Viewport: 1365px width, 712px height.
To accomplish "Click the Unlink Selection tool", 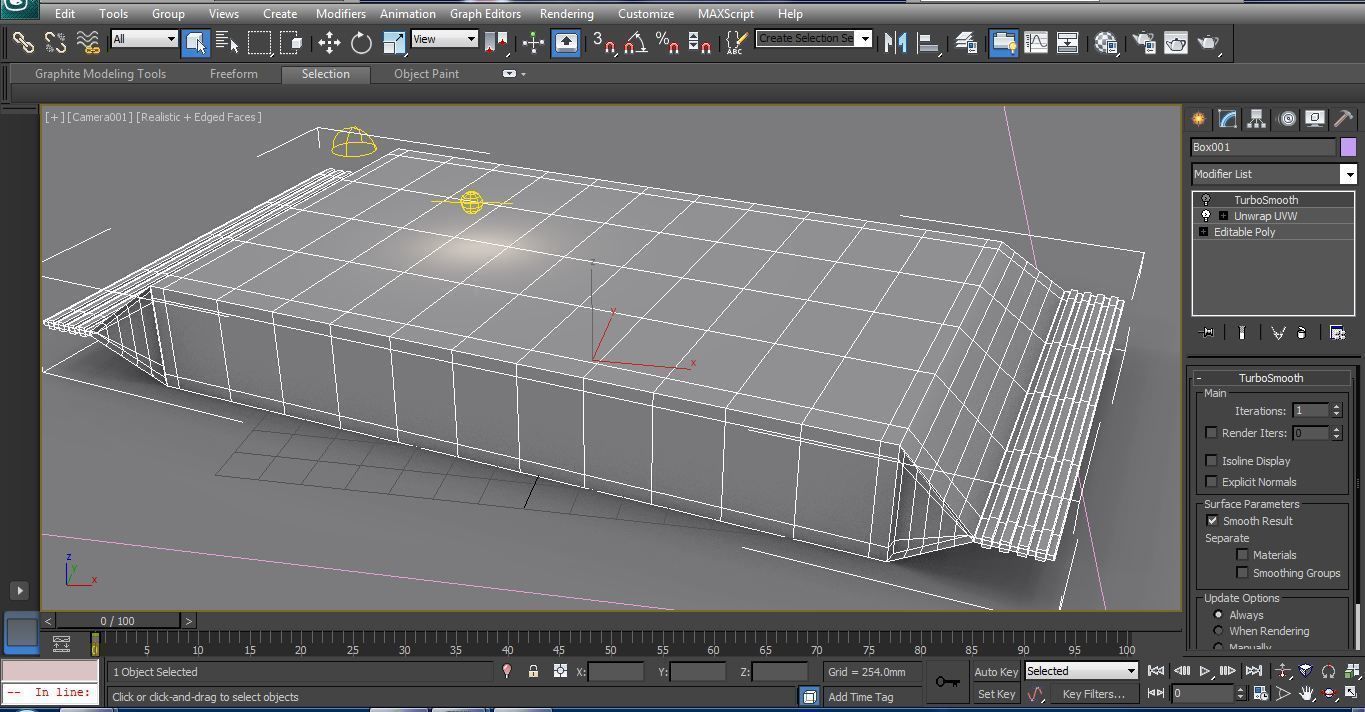I will pos(55,42).
